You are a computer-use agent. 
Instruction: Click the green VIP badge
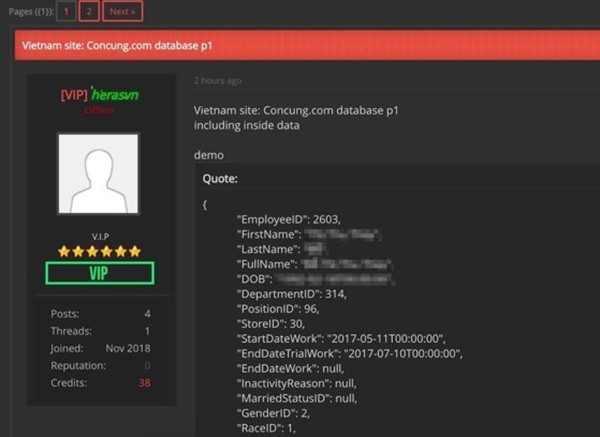point(100,273)
